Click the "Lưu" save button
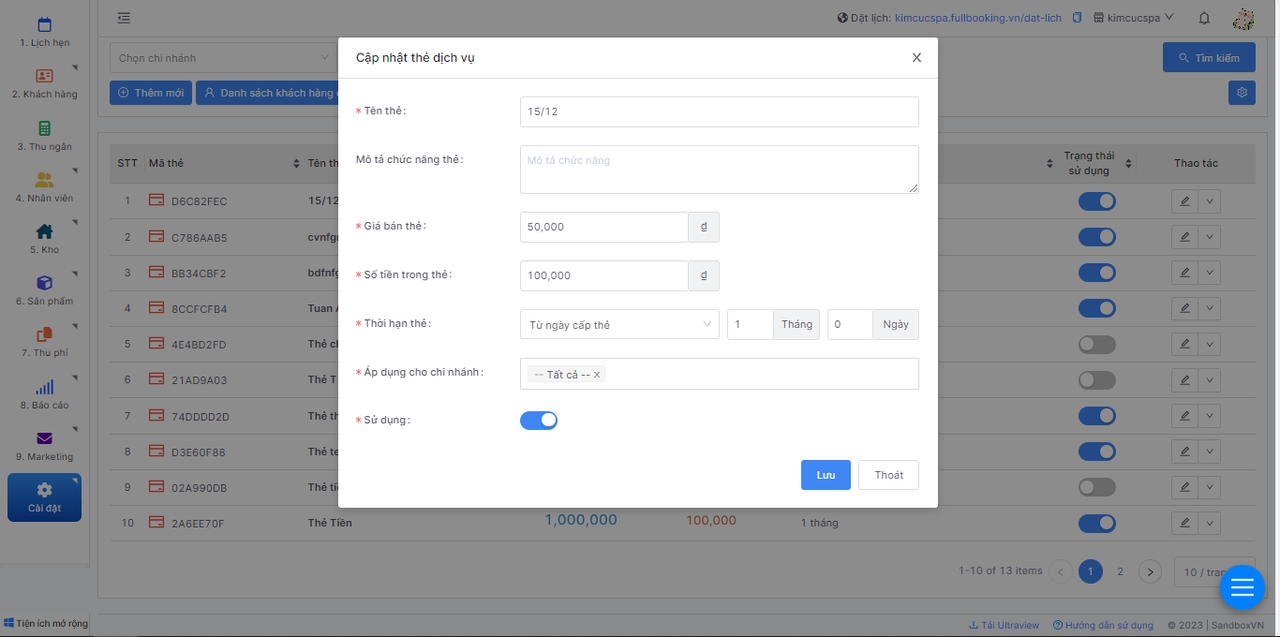The width and height of the screenshot is (1280, 637). tap(825, 475)
